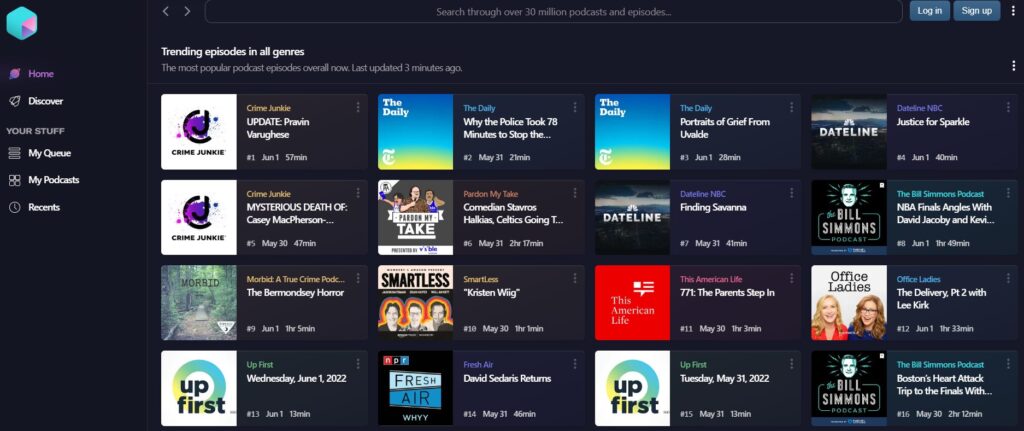Navigate to the Discover section
Image resolution: width=1024 pixels, height=431 pixels.
(45, 101)
